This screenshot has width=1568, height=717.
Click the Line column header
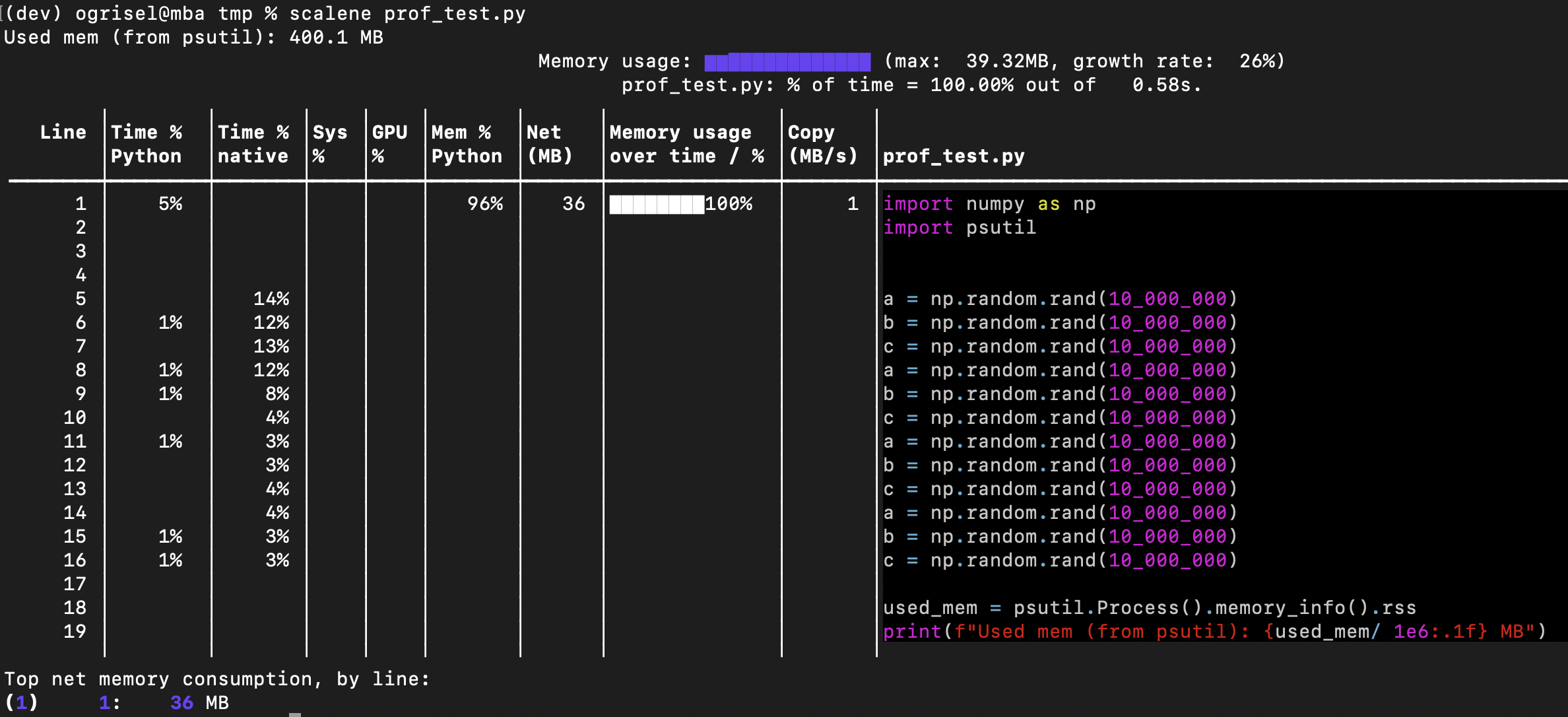pos(63,132)
